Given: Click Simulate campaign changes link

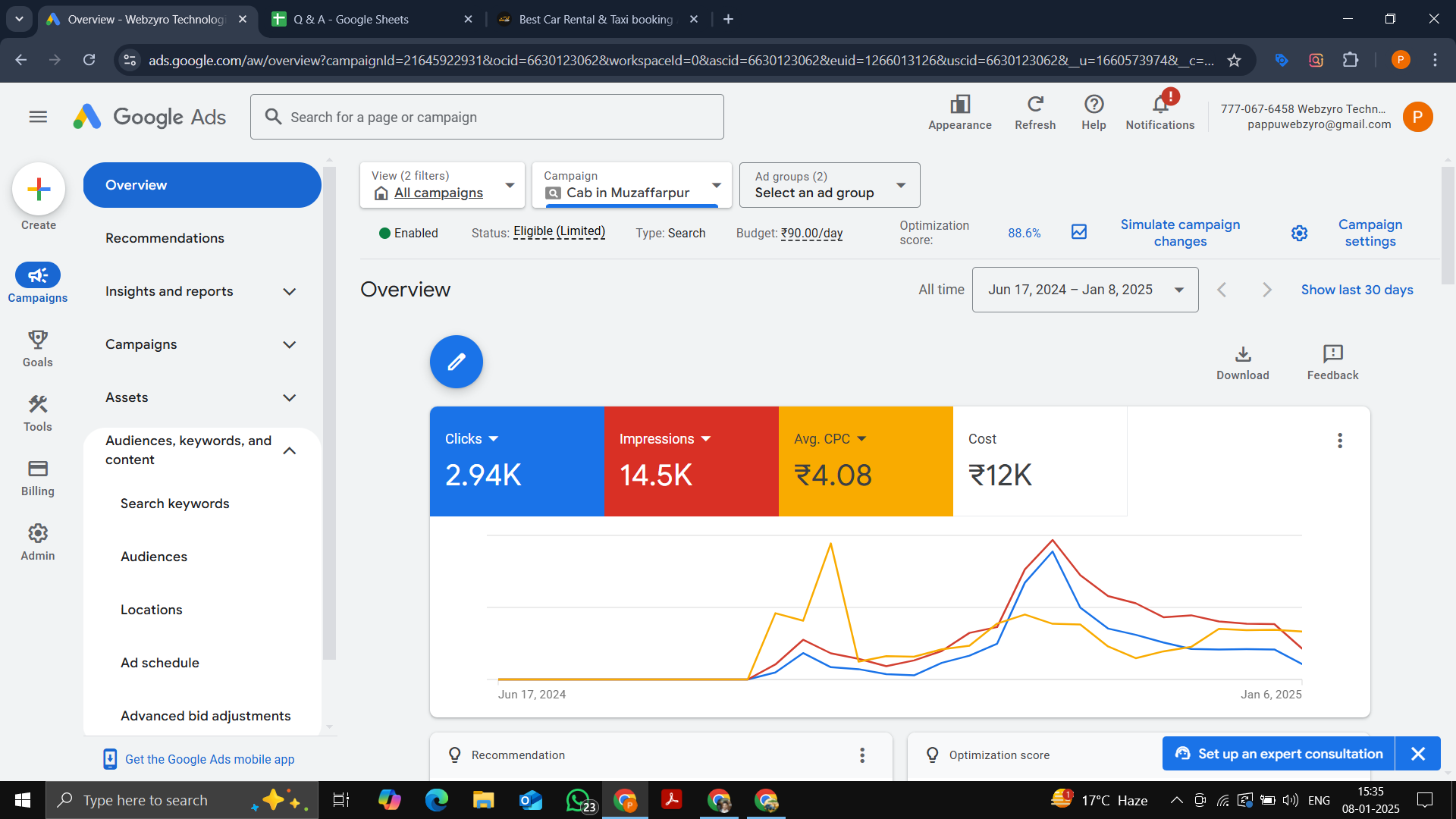Looking at the screenshot, I should [1180, 233].
